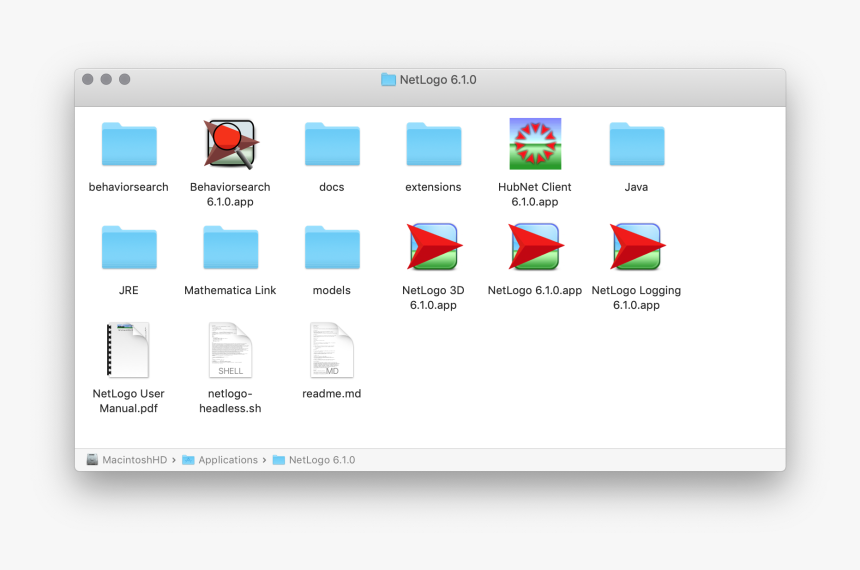Click the "NetLogo User Manual.pdf" file name
The height and width of the screenshot is (570, 860).
(x=129, y=400)
